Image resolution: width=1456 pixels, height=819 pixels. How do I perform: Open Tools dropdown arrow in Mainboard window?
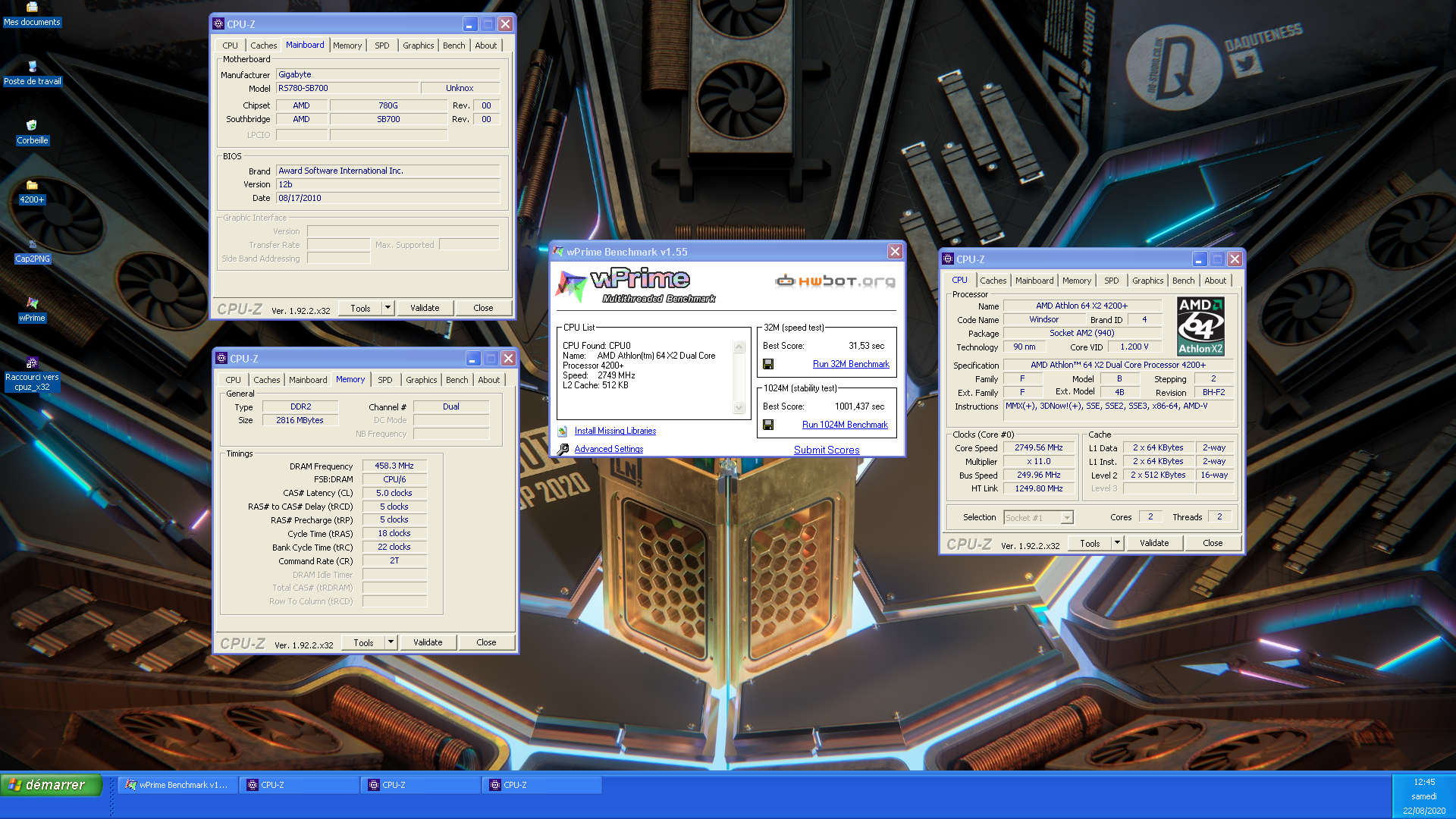(388, 308)
